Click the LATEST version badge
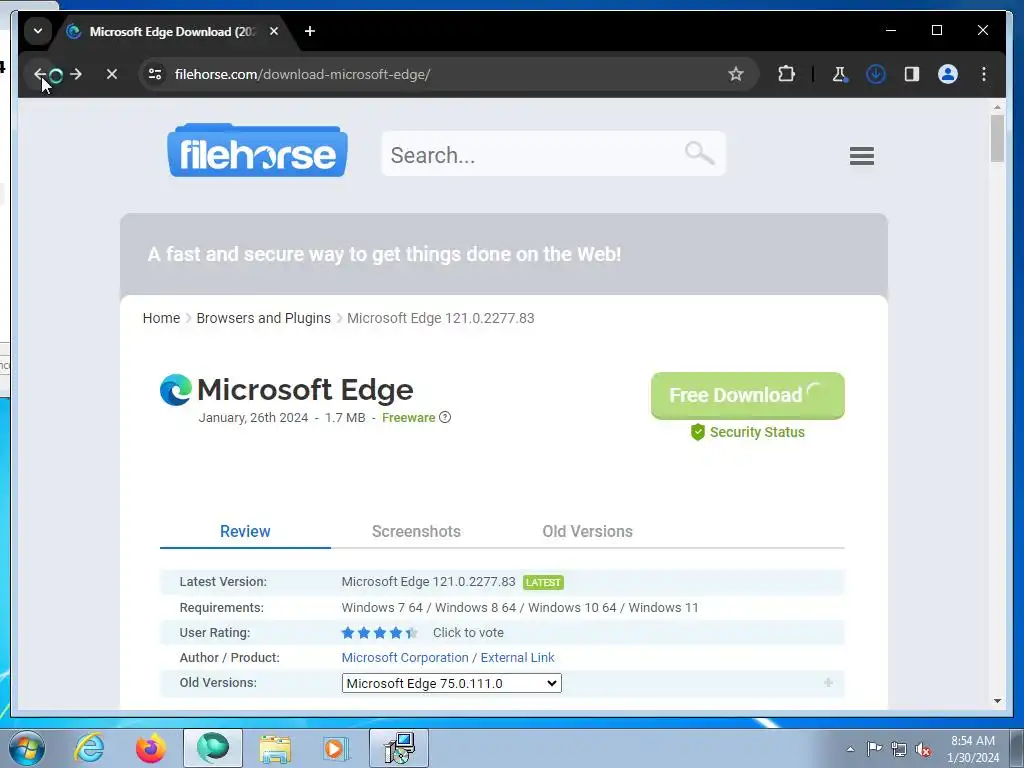 tap(543, 583)
